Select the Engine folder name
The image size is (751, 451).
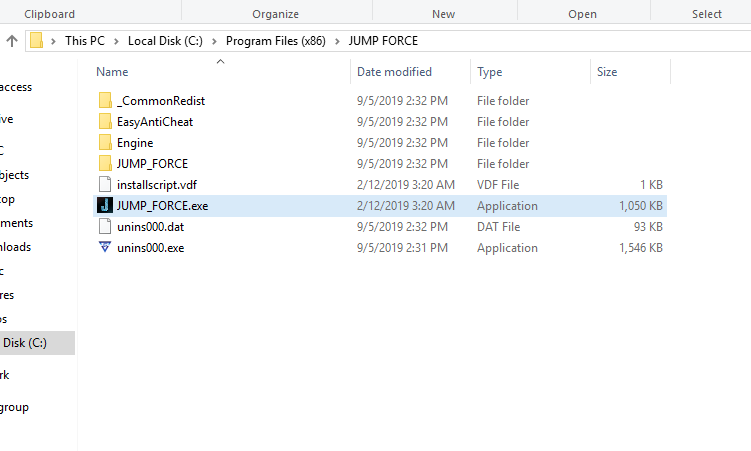(135, 143)
